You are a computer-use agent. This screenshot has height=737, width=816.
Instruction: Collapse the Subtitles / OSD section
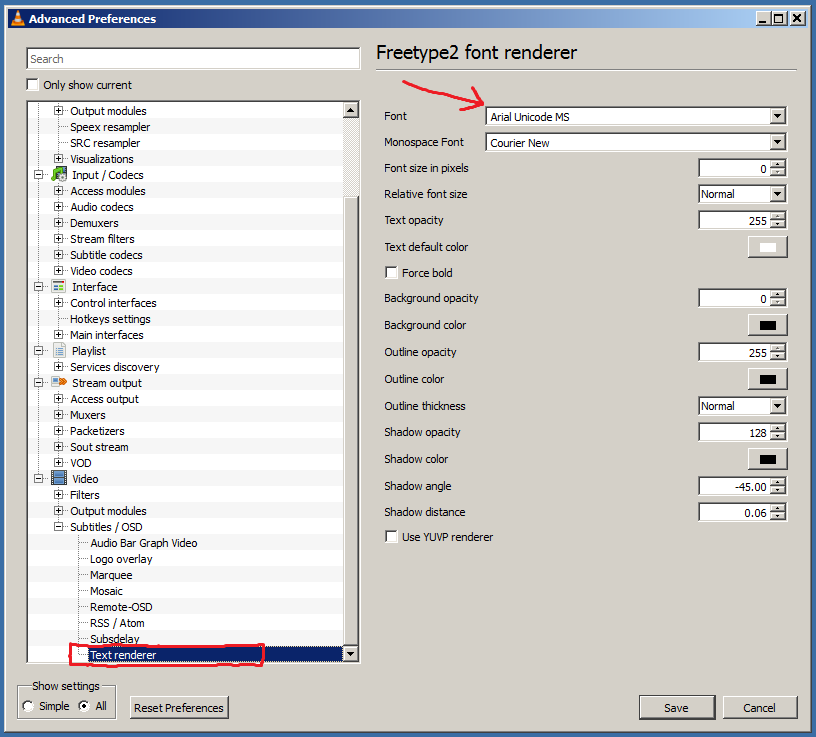pos(58,526)
